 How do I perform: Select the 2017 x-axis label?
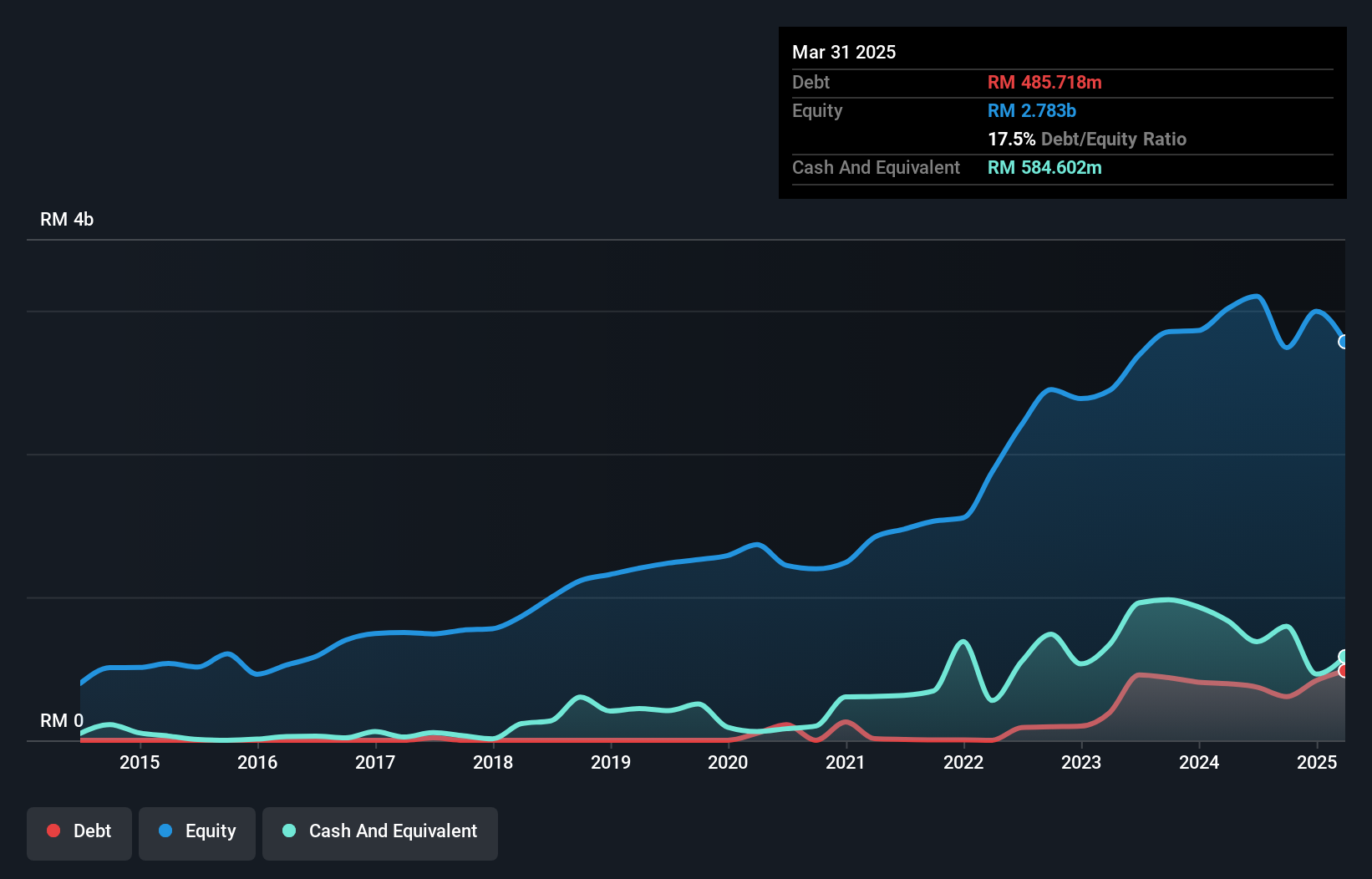[x=375, y=762]
